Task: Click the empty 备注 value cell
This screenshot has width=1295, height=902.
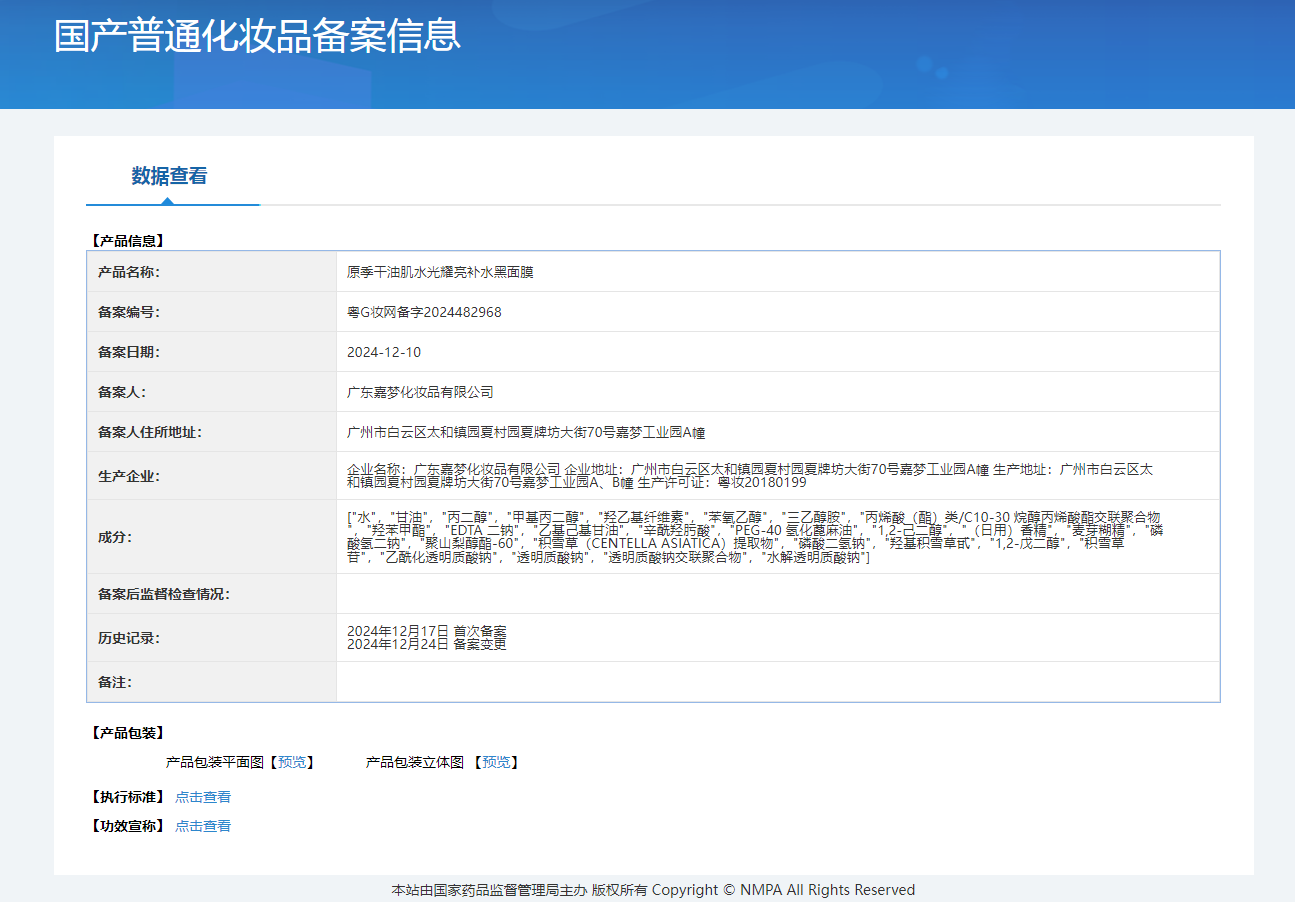Action: [777, 682]
